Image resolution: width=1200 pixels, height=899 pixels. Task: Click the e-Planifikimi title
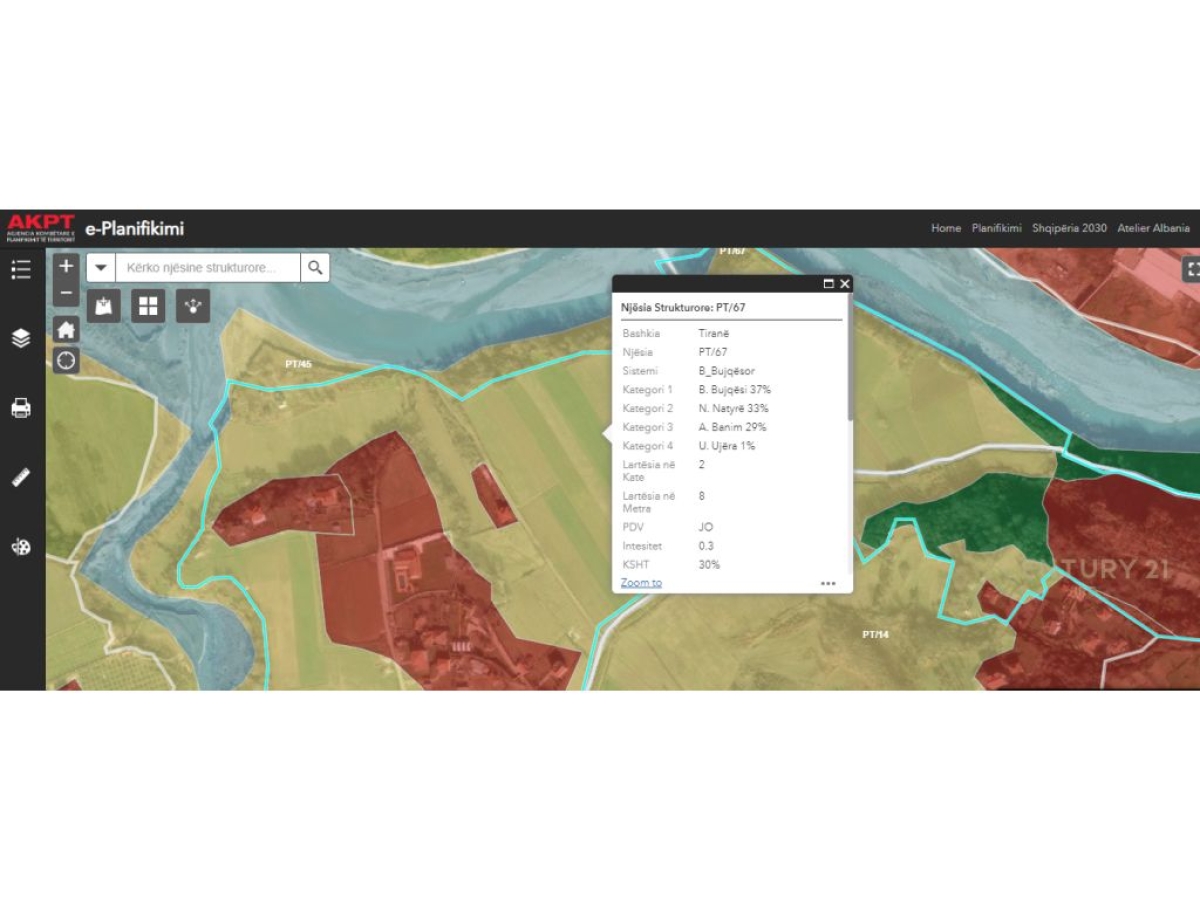(134, 229)
